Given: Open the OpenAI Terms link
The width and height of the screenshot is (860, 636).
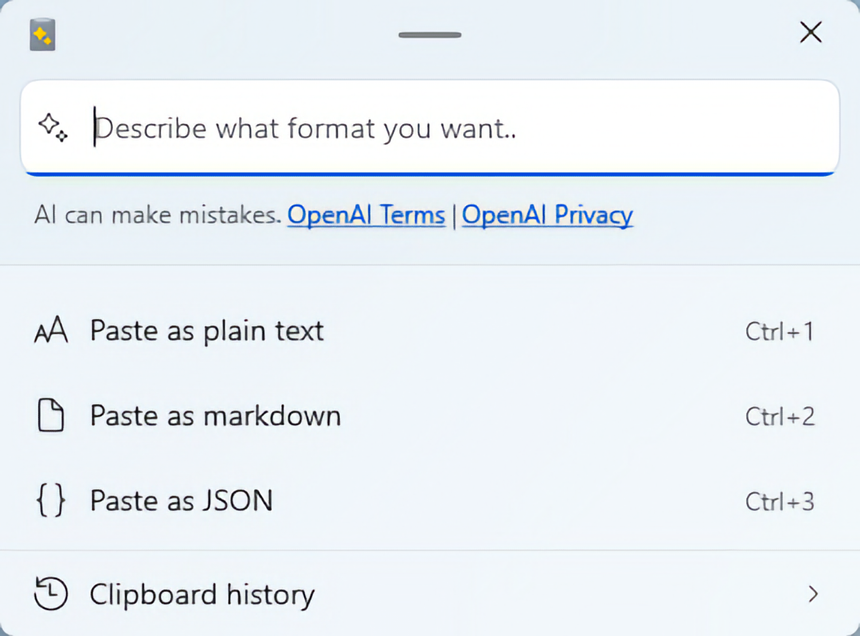Looking at the screenshot, I should pos(366,215).
